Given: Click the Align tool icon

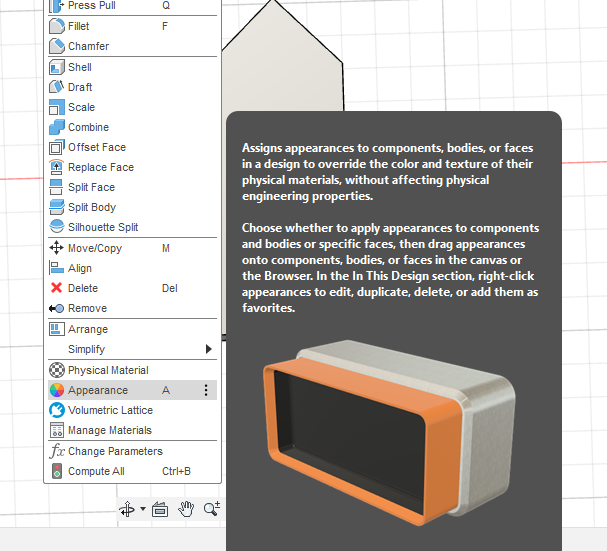Looking at the screenshot, I should click(x=57, y=268).
